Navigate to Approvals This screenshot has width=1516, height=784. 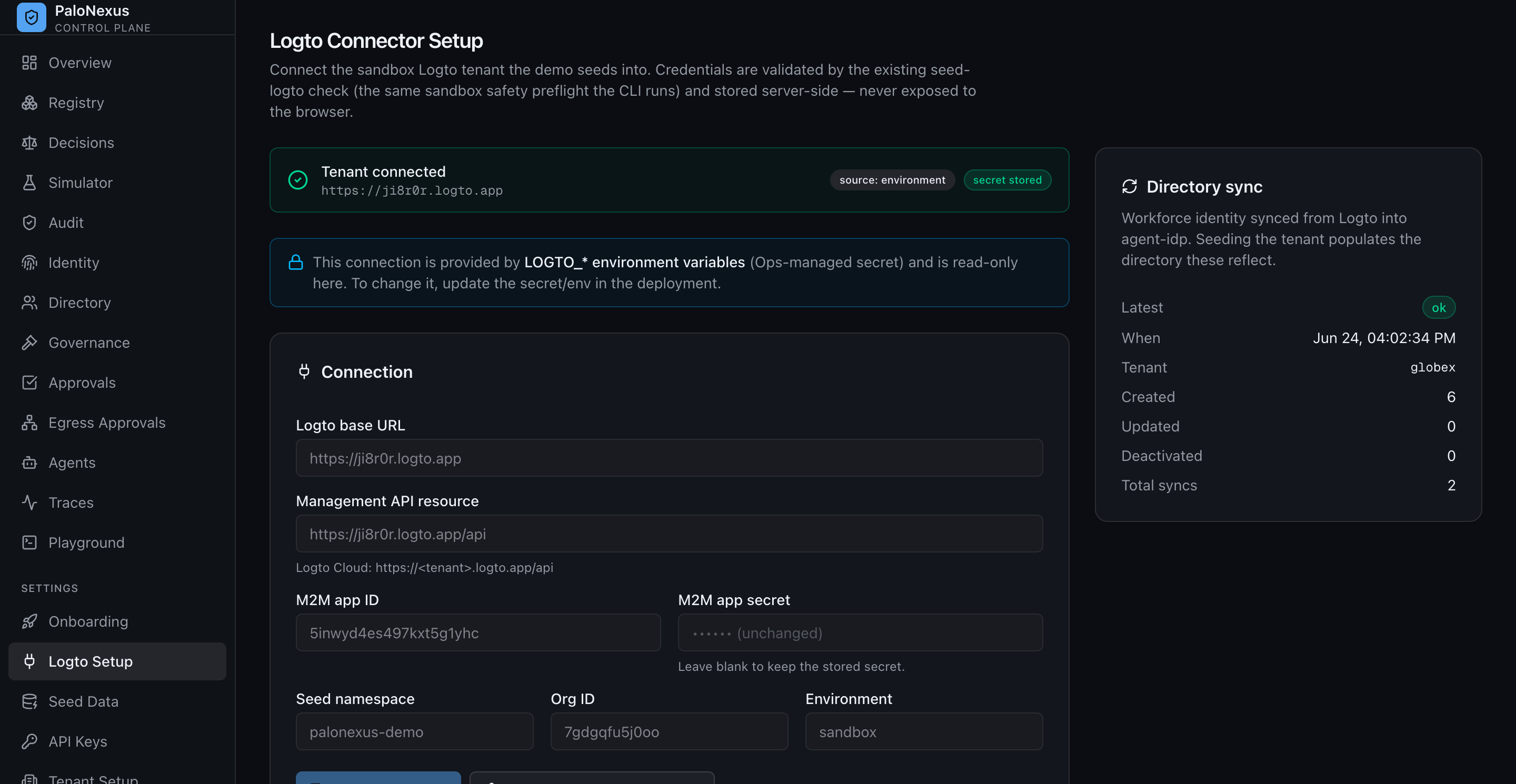[x=117, y=383]
